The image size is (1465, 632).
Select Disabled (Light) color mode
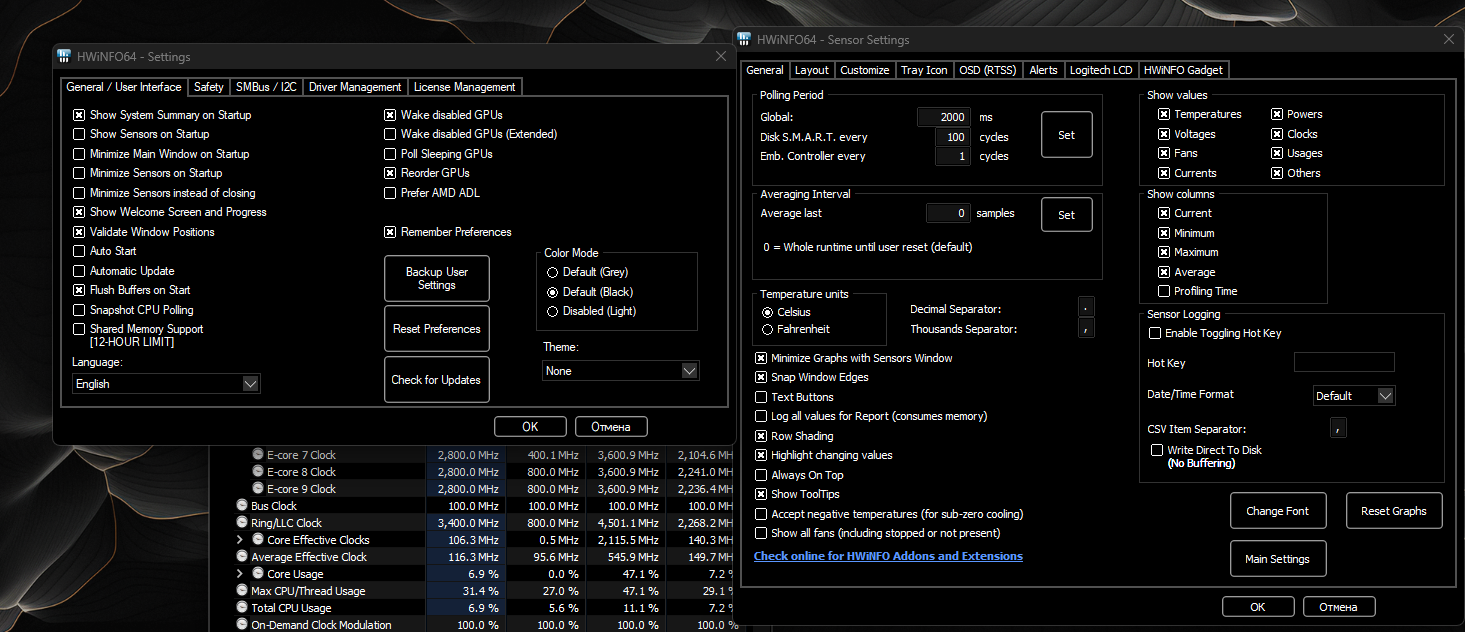(551, 311)
